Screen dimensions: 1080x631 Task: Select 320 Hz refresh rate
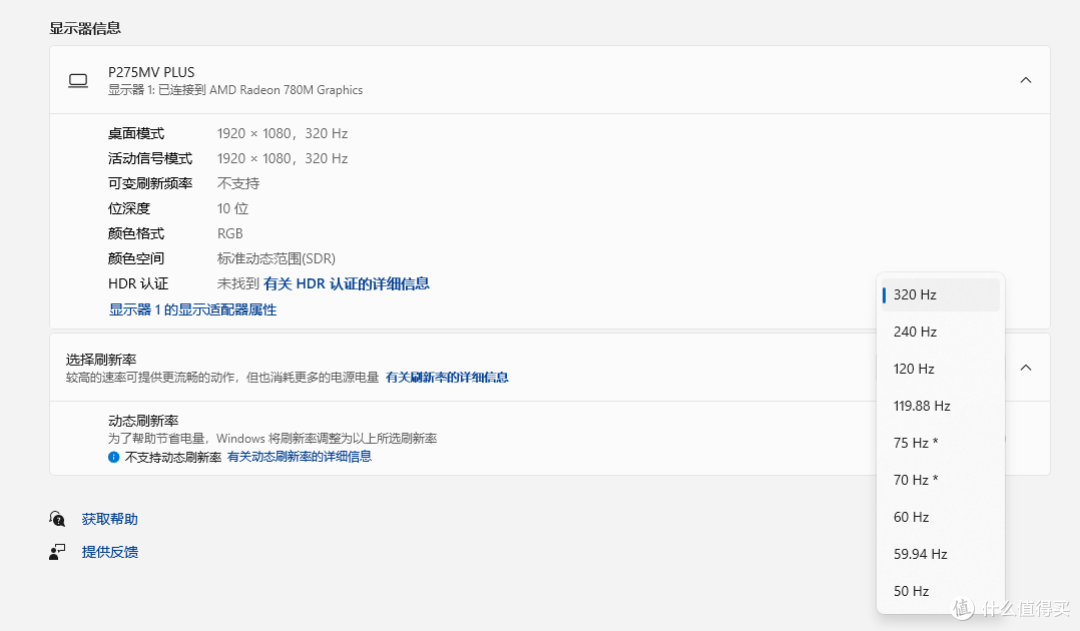coord(940,295)
